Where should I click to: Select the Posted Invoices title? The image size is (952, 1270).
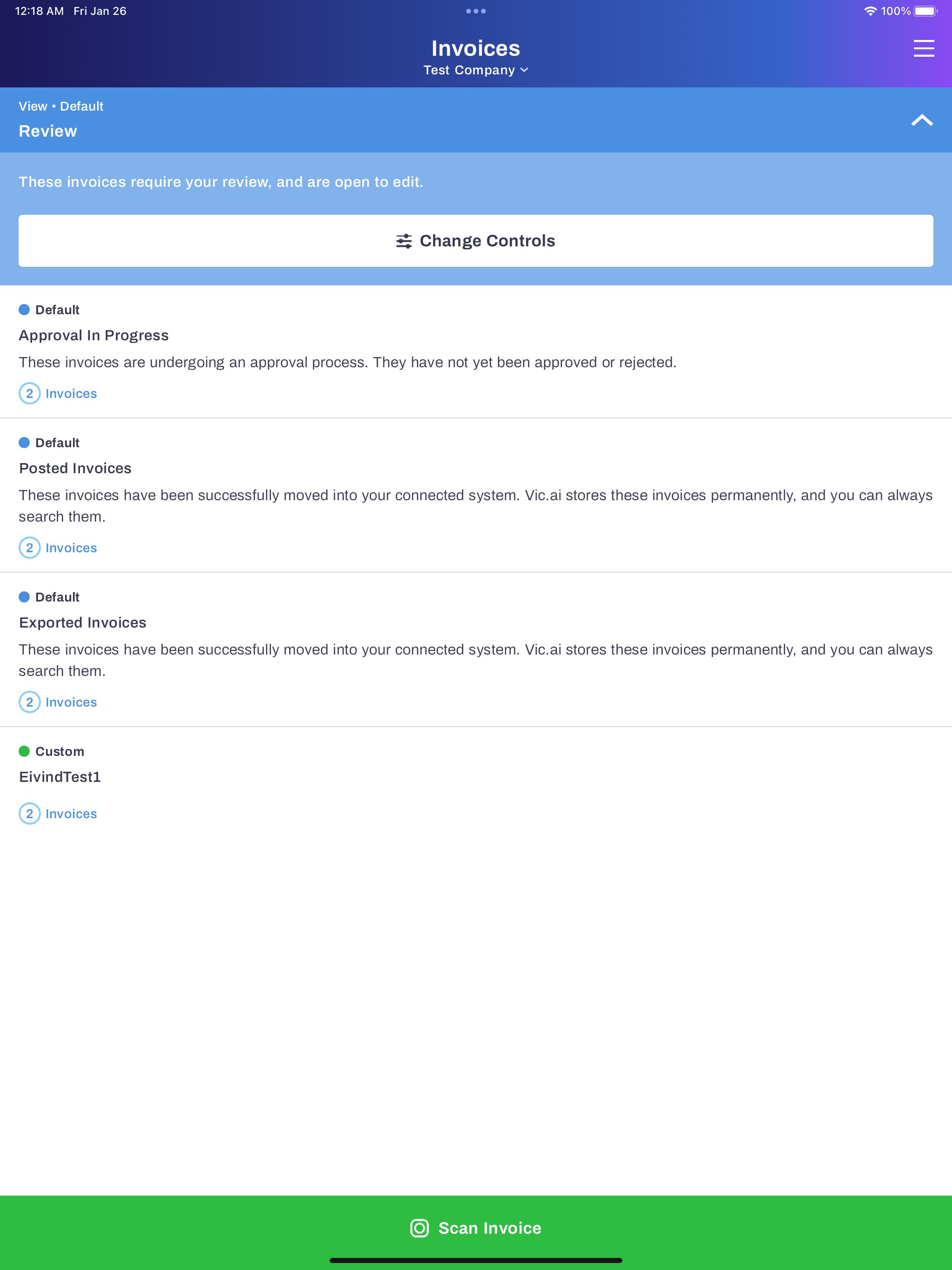[x=75, y=469]
